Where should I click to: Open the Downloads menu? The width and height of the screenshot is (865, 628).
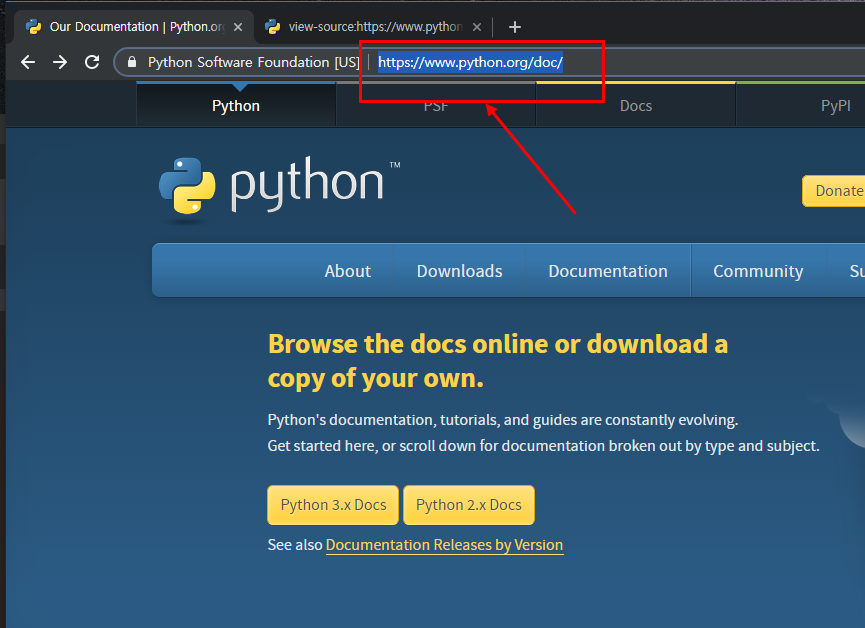(460, 271)
